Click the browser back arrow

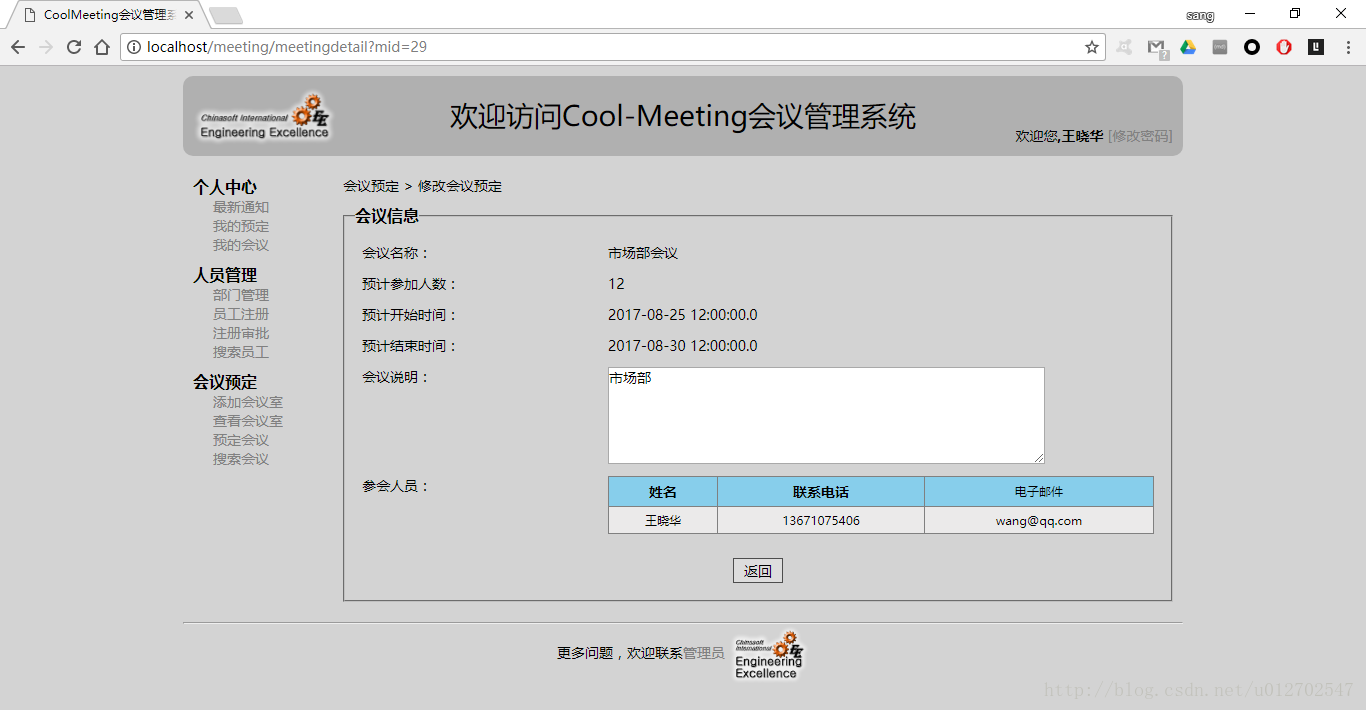point(18,47)
